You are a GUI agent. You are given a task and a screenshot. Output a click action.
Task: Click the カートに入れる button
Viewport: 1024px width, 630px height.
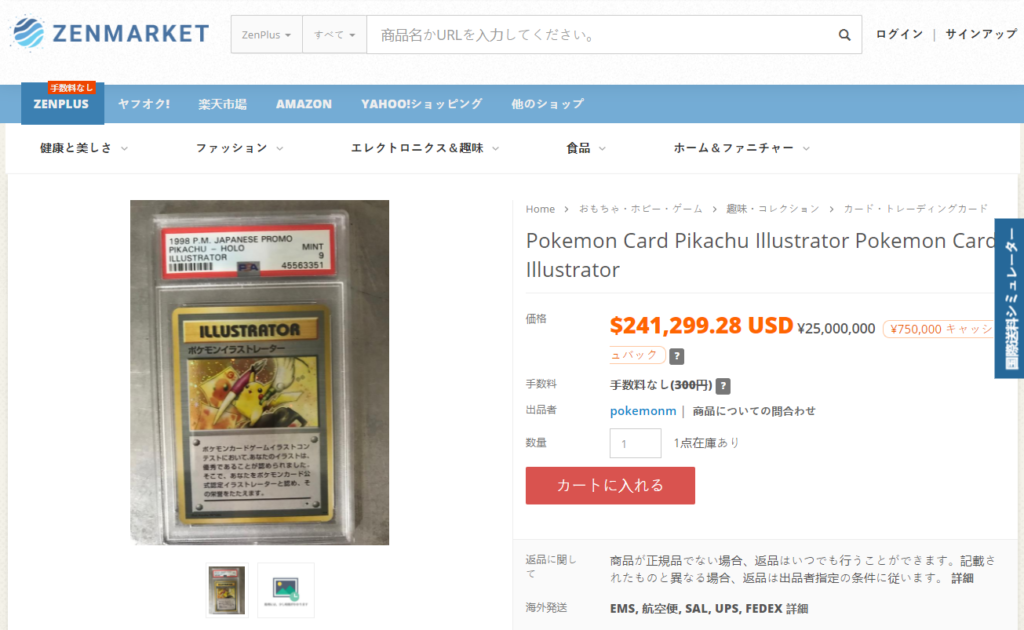[610, 485]
